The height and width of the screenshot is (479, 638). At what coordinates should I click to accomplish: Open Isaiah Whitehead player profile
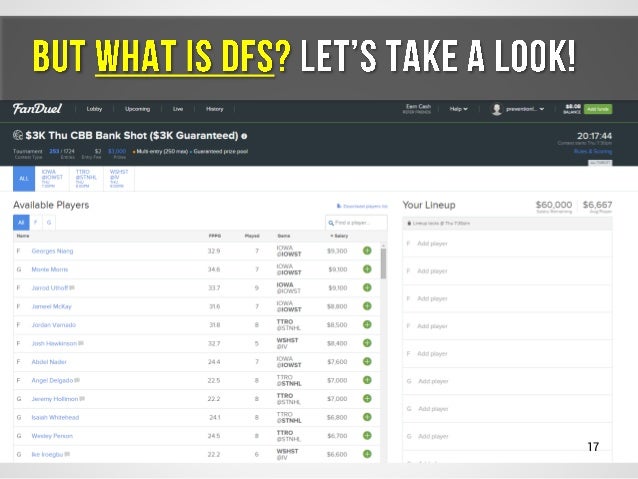click(55, 417)
